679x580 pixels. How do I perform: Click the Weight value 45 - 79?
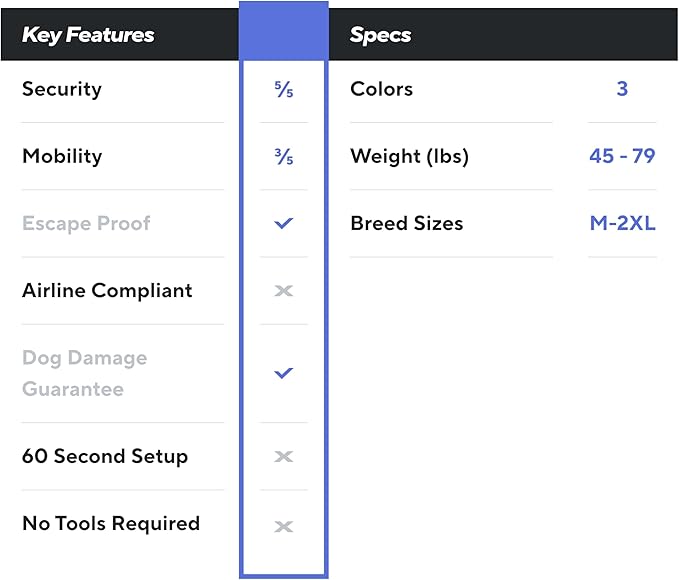coord(622,156)
